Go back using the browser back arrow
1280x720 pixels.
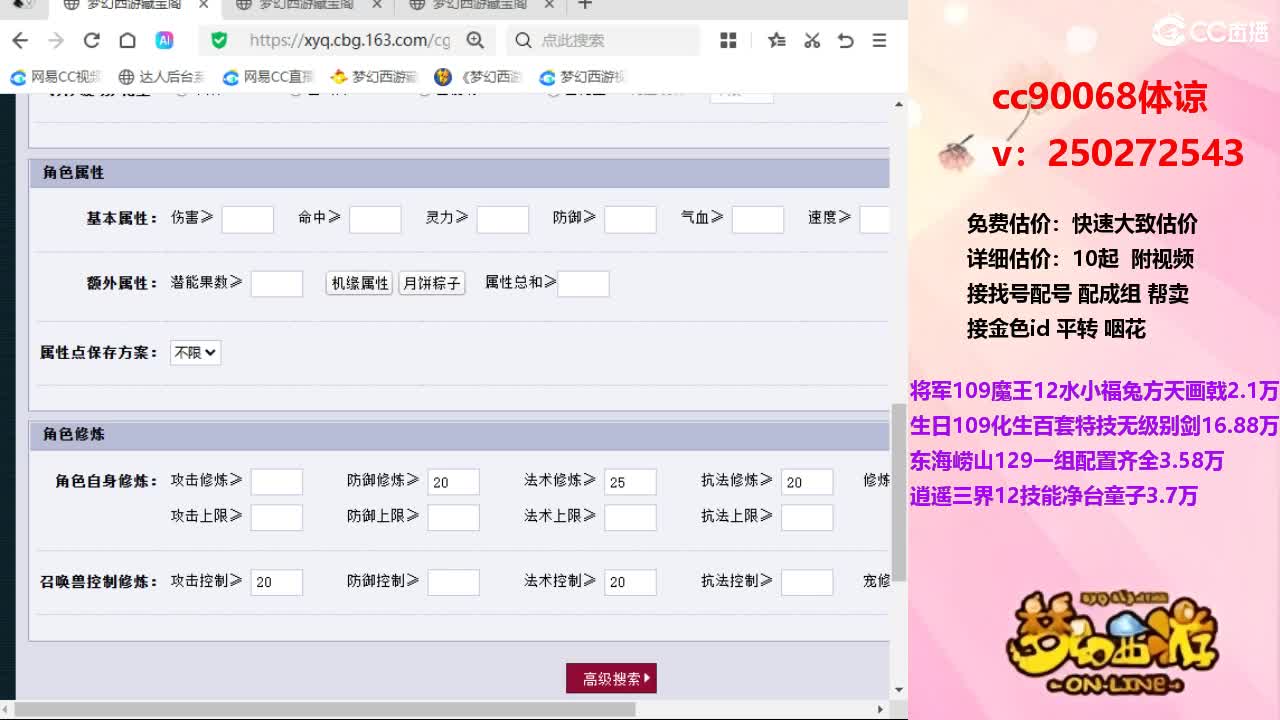point(20,41)
